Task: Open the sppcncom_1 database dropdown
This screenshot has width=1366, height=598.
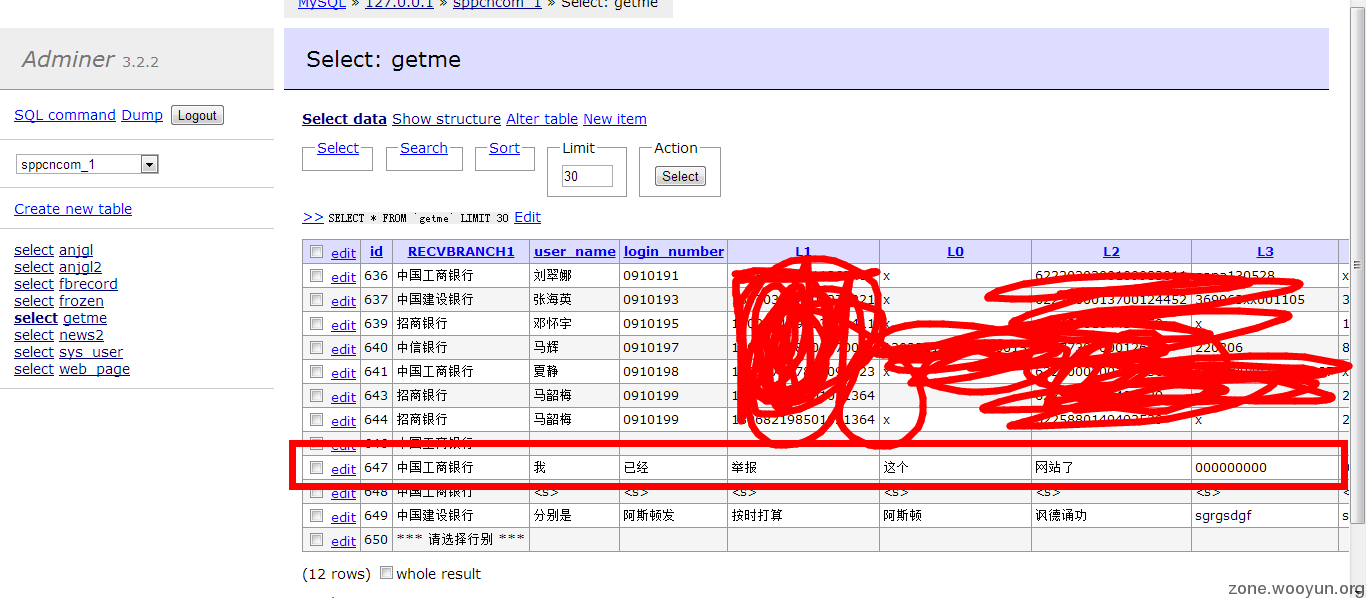Action: 88,164
